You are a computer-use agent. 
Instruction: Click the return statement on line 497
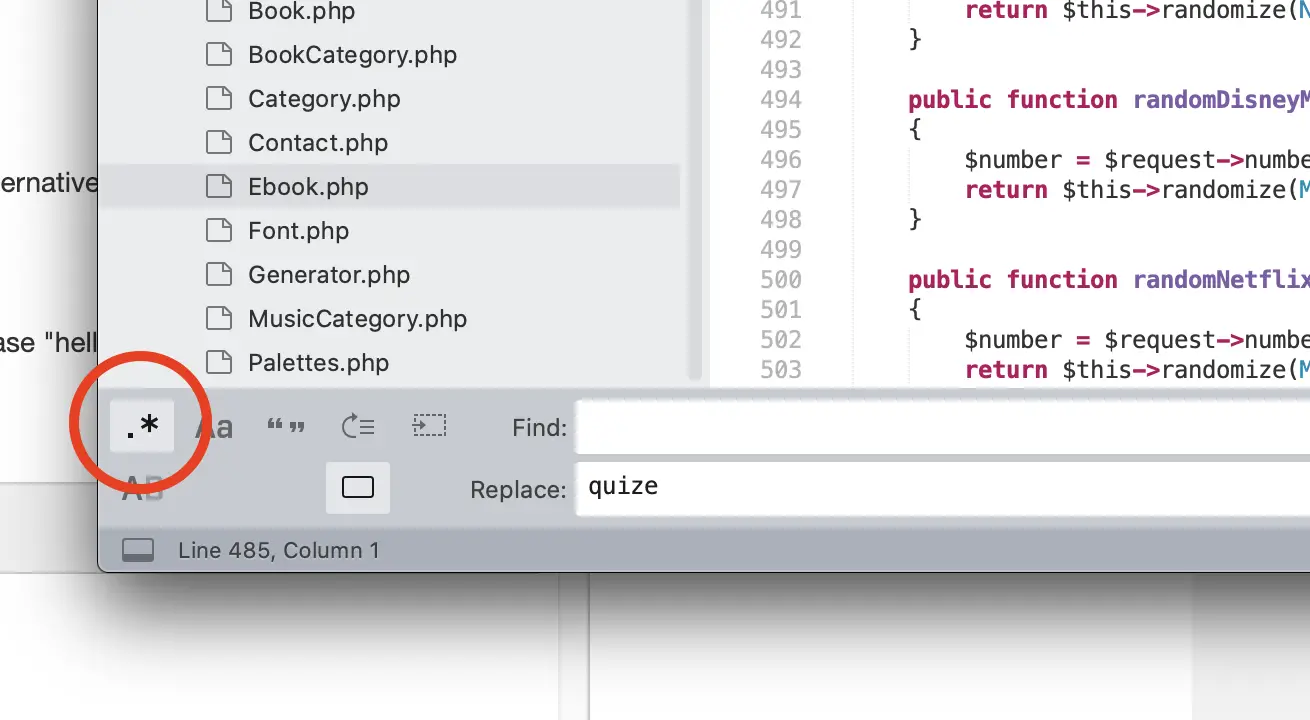1137,190
